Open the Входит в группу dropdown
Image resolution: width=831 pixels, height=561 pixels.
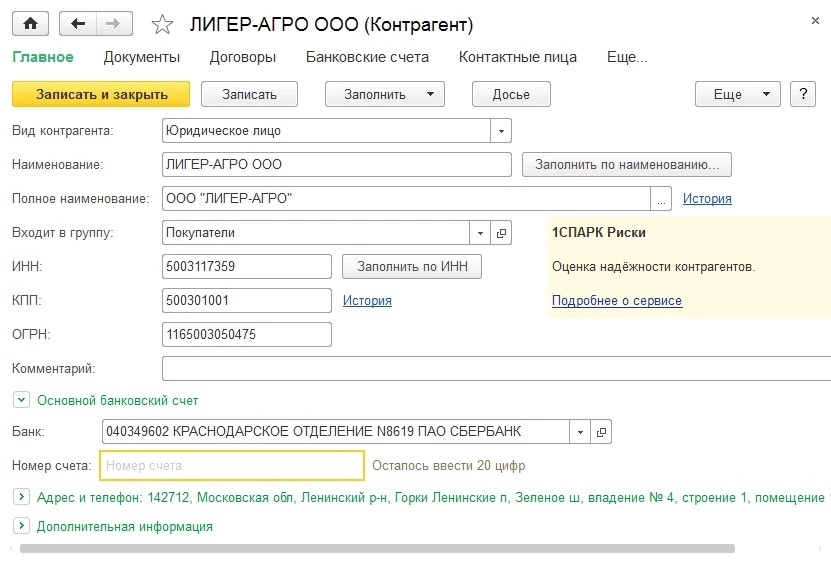coord(481,233)
